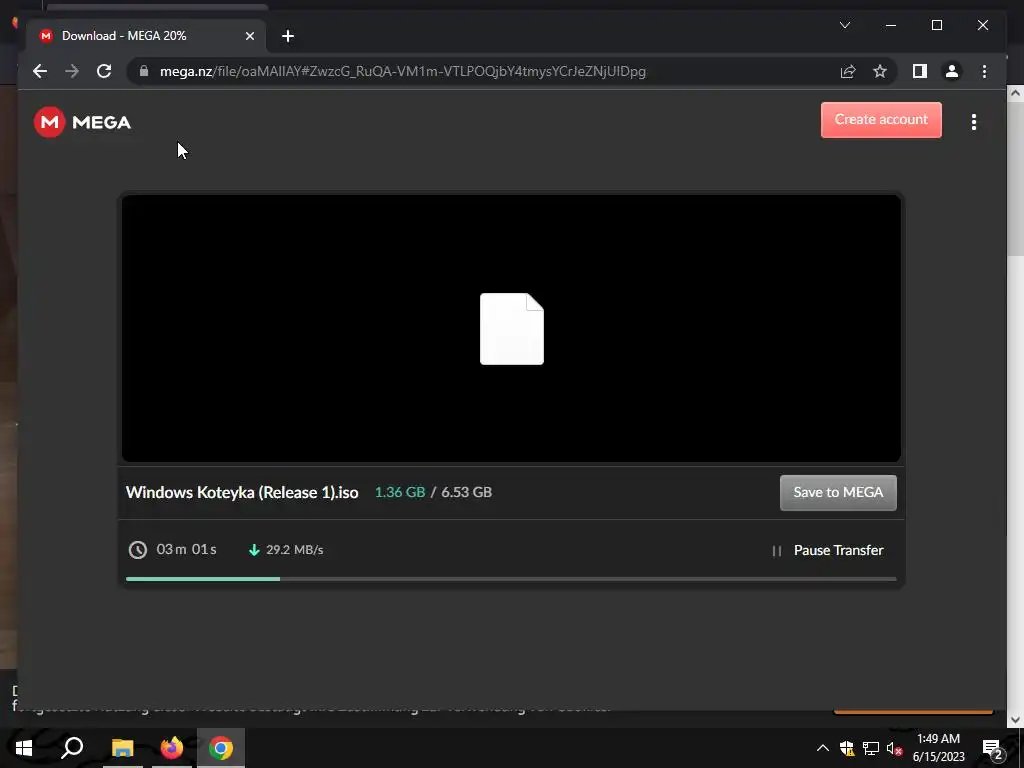This screenshot has width=1024, height=768.
Task: Open network status tray icon
Action: 871,748
